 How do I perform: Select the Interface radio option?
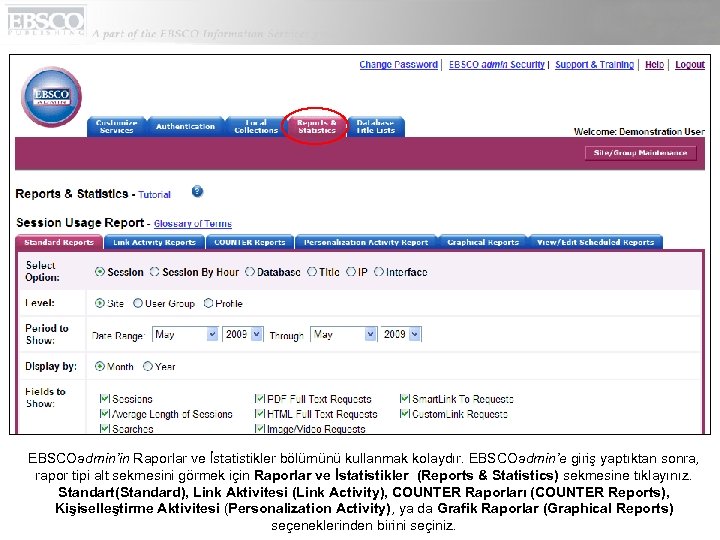(379, 272)
